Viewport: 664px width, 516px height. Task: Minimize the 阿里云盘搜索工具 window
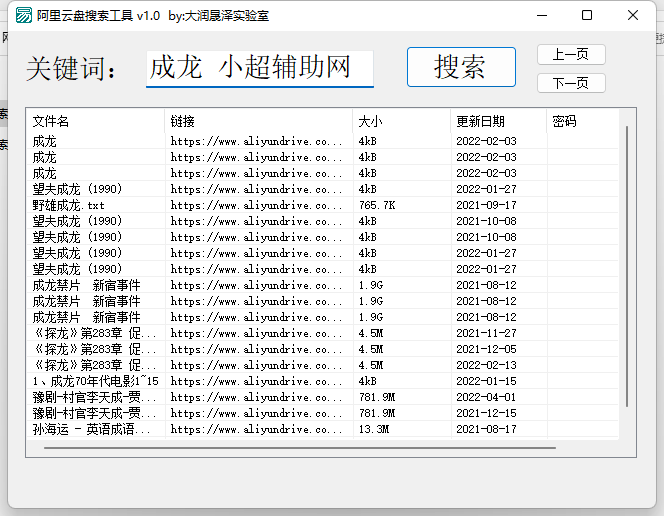542,15
